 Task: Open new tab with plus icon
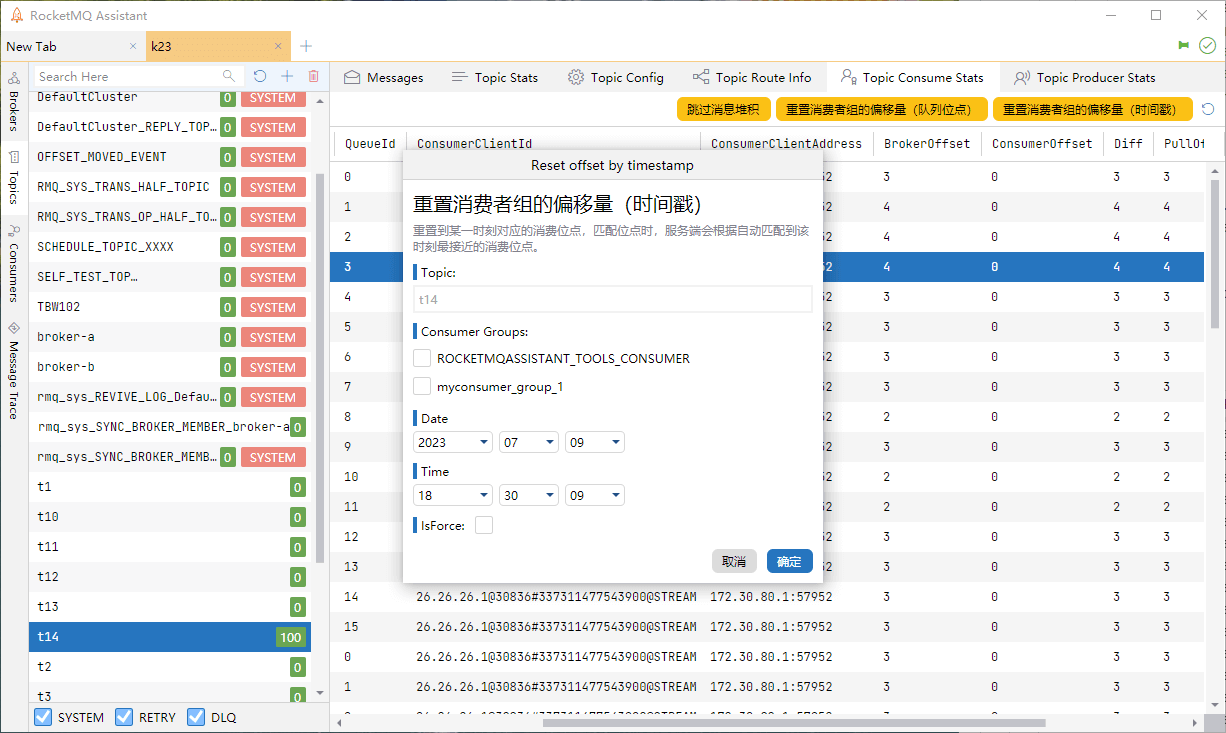[306, 46]
